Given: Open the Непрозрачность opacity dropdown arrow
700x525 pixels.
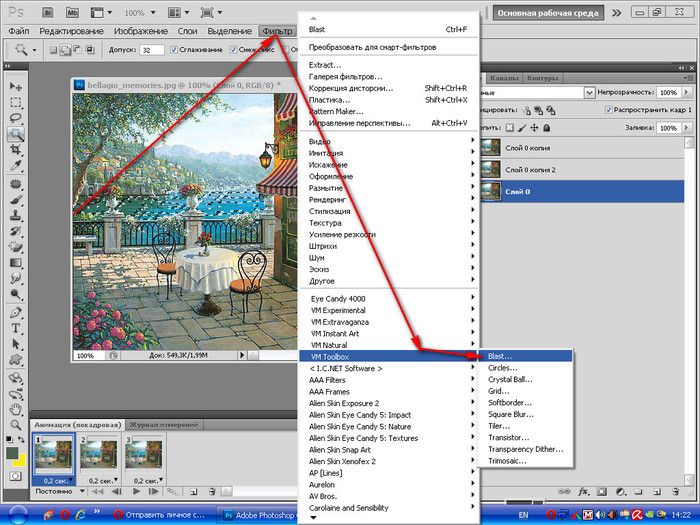Looking at the screenshot, I should point(686,92).
